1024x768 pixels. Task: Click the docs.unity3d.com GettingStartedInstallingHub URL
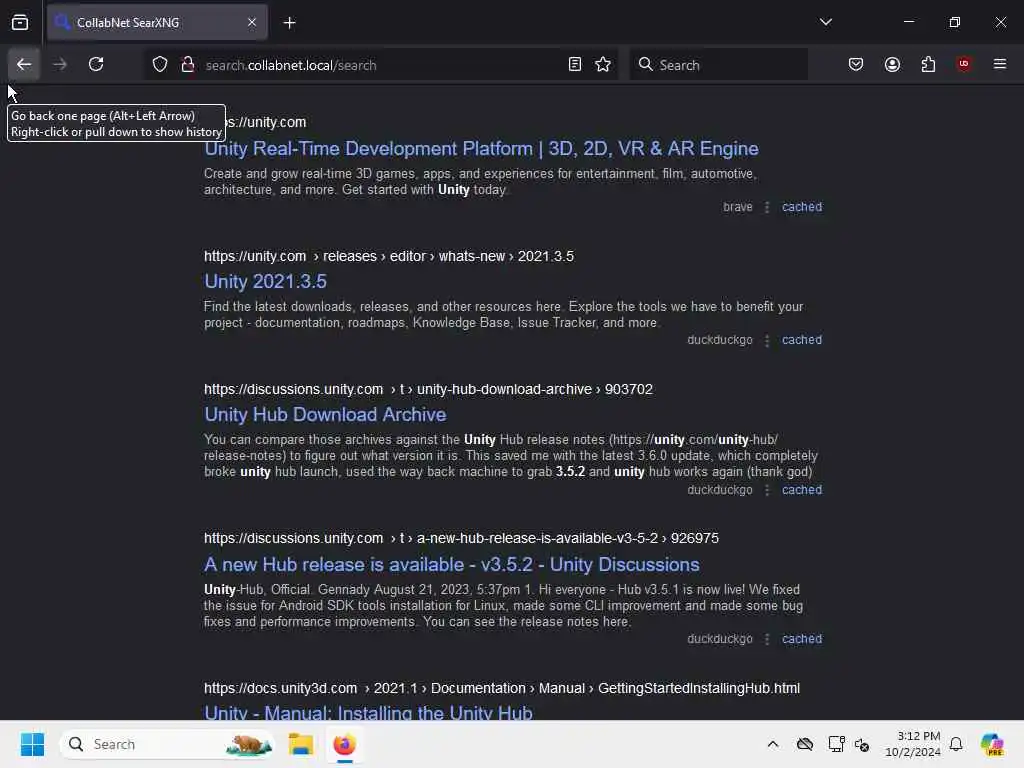tap(502, 688)
